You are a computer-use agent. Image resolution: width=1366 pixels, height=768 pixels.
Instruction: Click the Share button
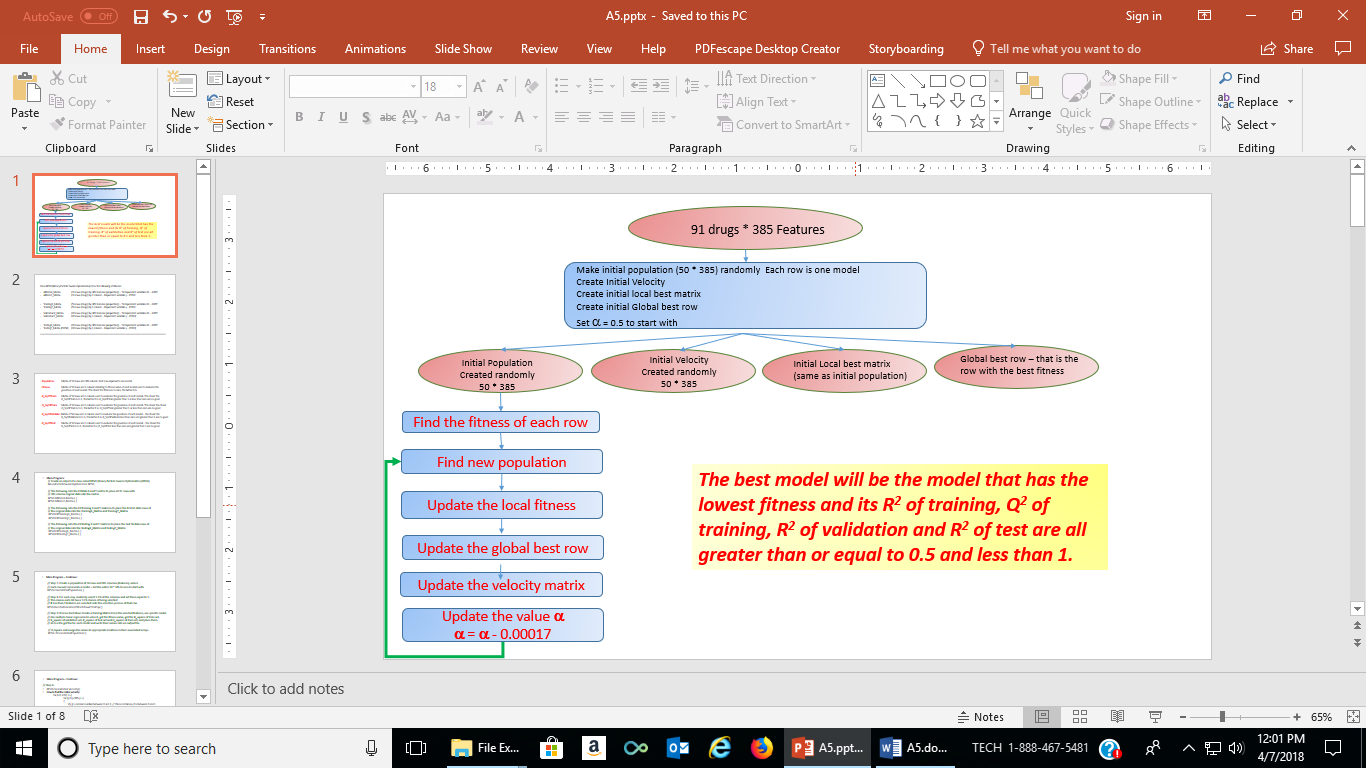(x=1287, y=49)
